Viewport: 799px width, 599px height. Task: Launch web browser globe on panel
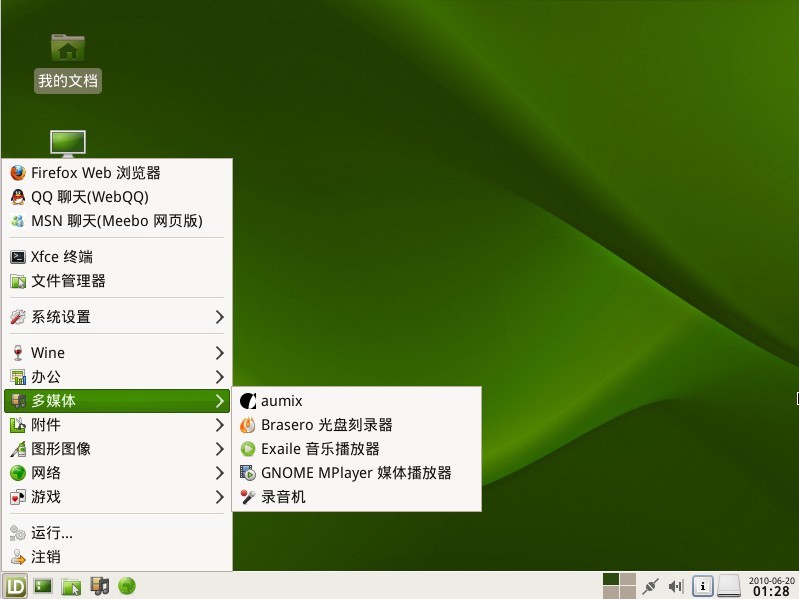(x=127, y=586)
